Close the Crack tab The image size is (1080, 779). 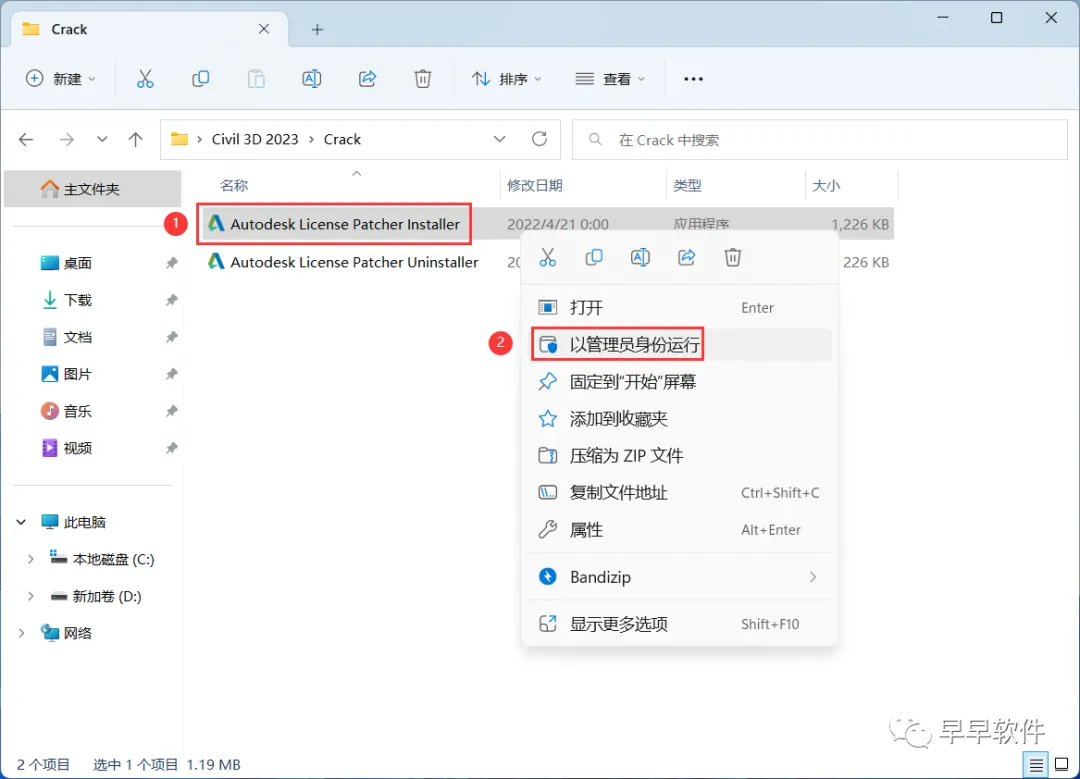point(264,29)
